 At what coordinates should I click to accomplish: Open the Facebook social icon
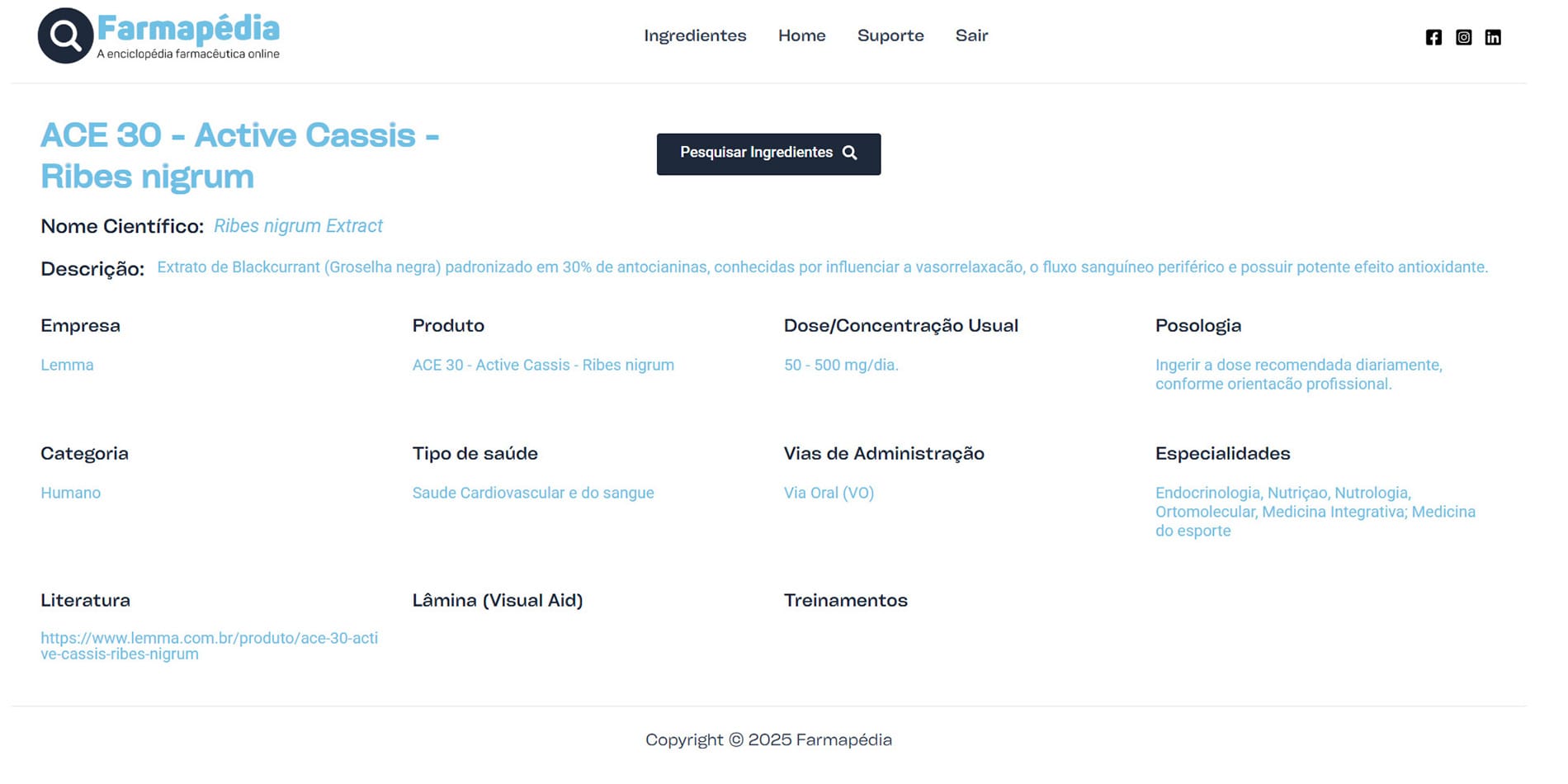(x=1433, y=37)
